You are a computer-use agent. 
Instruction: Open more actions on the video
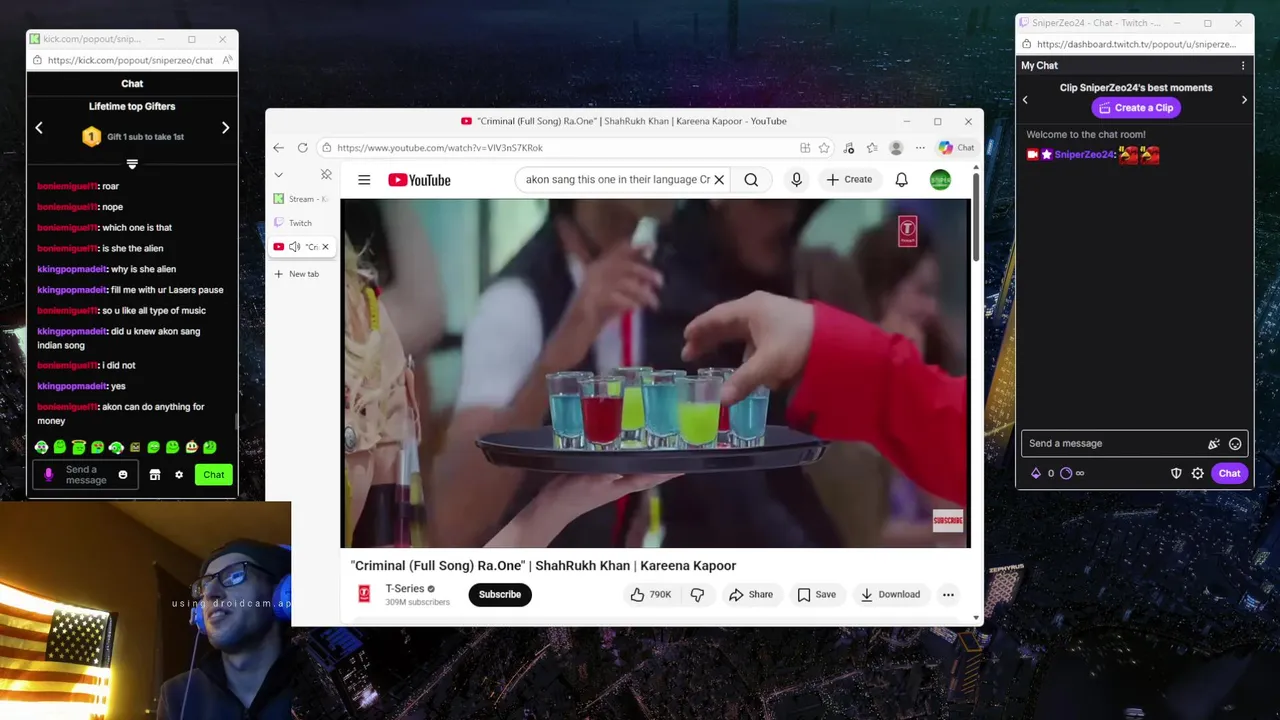[x=948, y=594]
